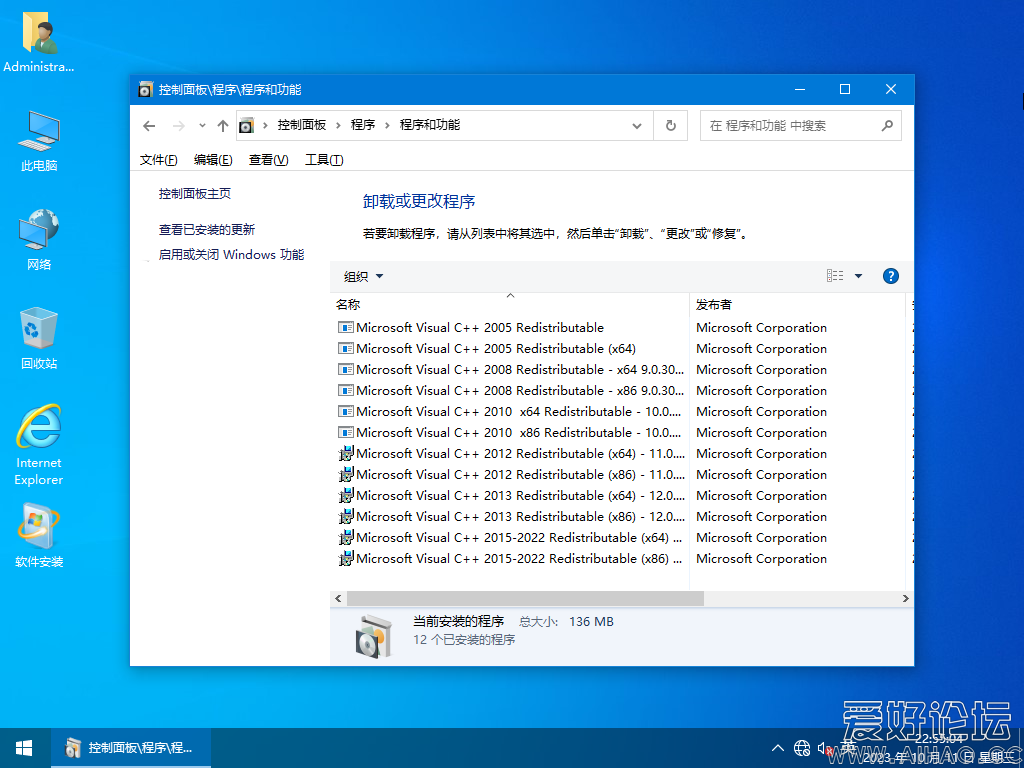Open the change-view options dropdown
The width and height of the screenshot is (1024, 768).
(x=843, y=275)
